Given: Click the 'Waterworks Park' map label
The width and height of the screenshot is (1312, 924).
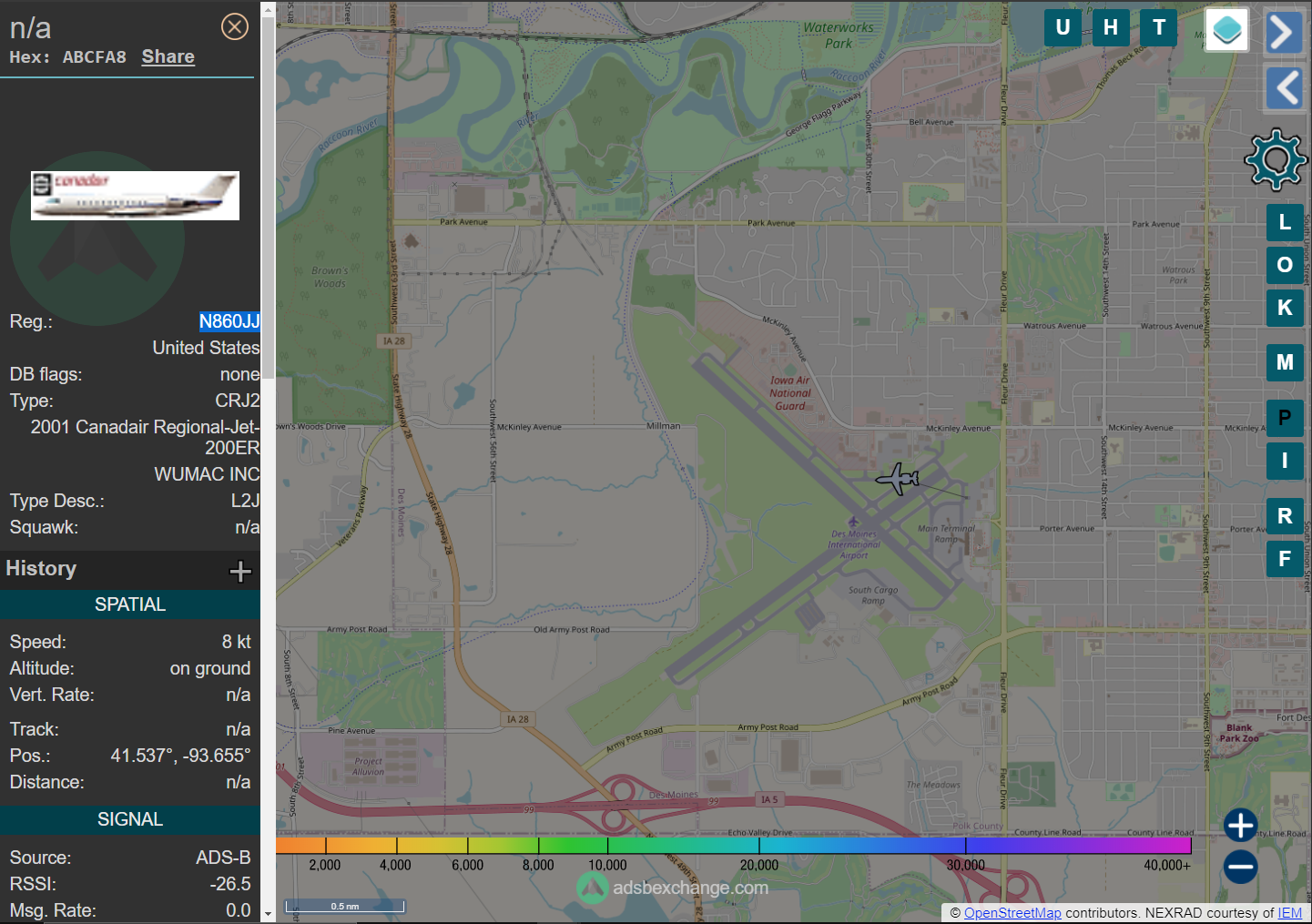Looking at the screenshot, I should tap(838, 36).
